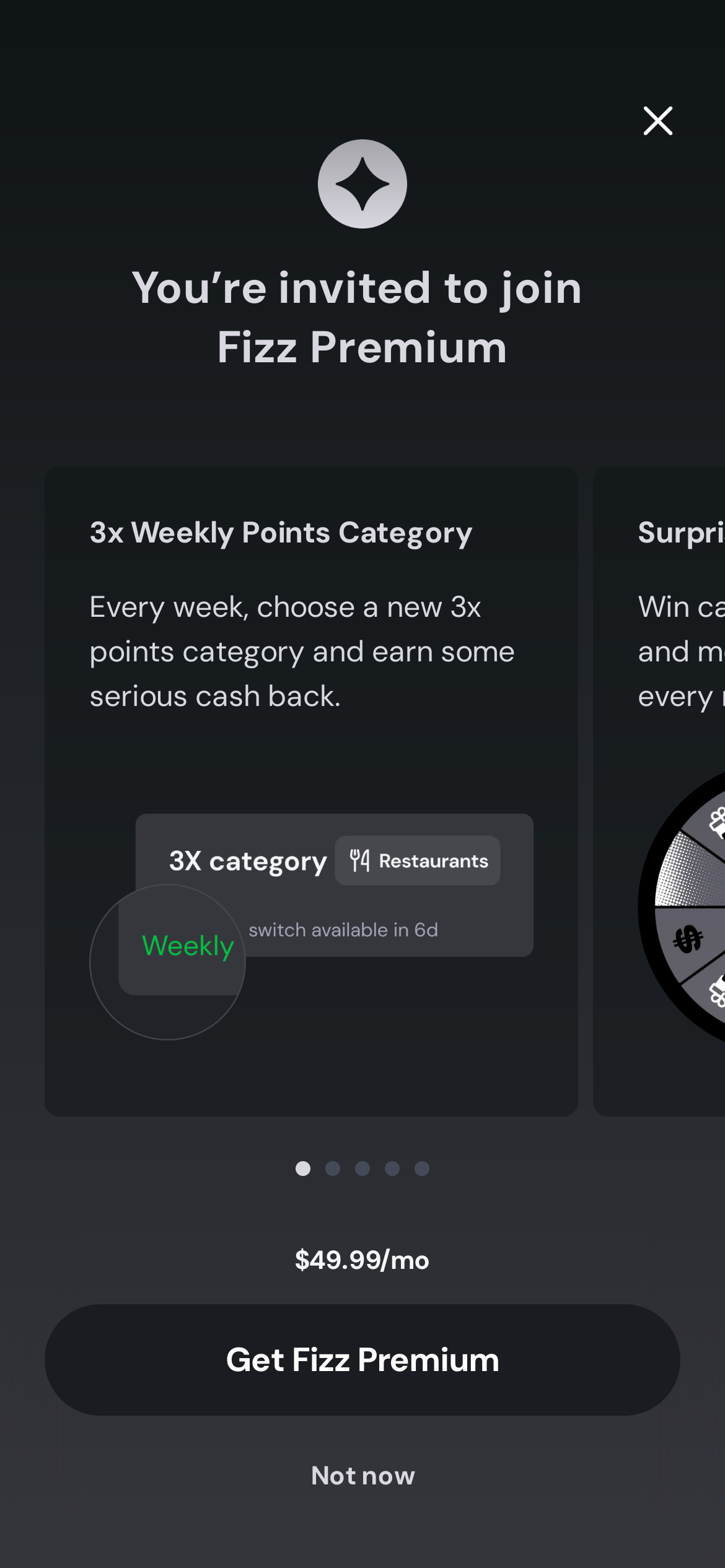Open the 3x Weekly Points Category card
The width and height of the screenshot is (725, 1568).
point(311,791)
